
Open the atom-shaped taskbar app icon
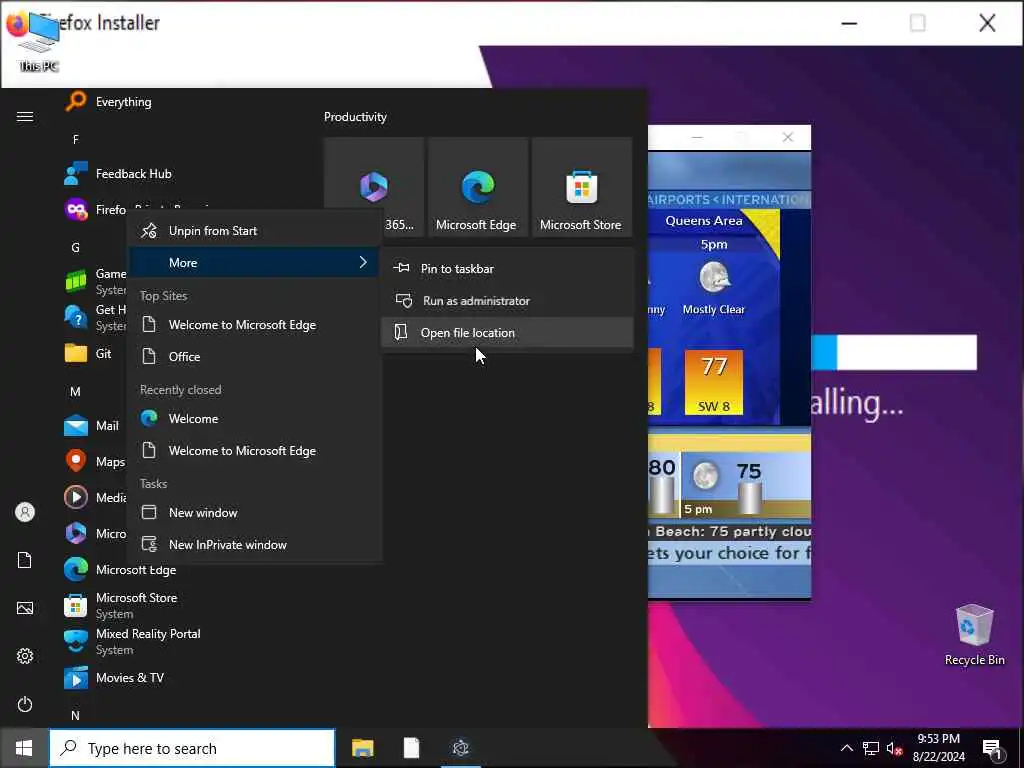(x=460, y=748)
